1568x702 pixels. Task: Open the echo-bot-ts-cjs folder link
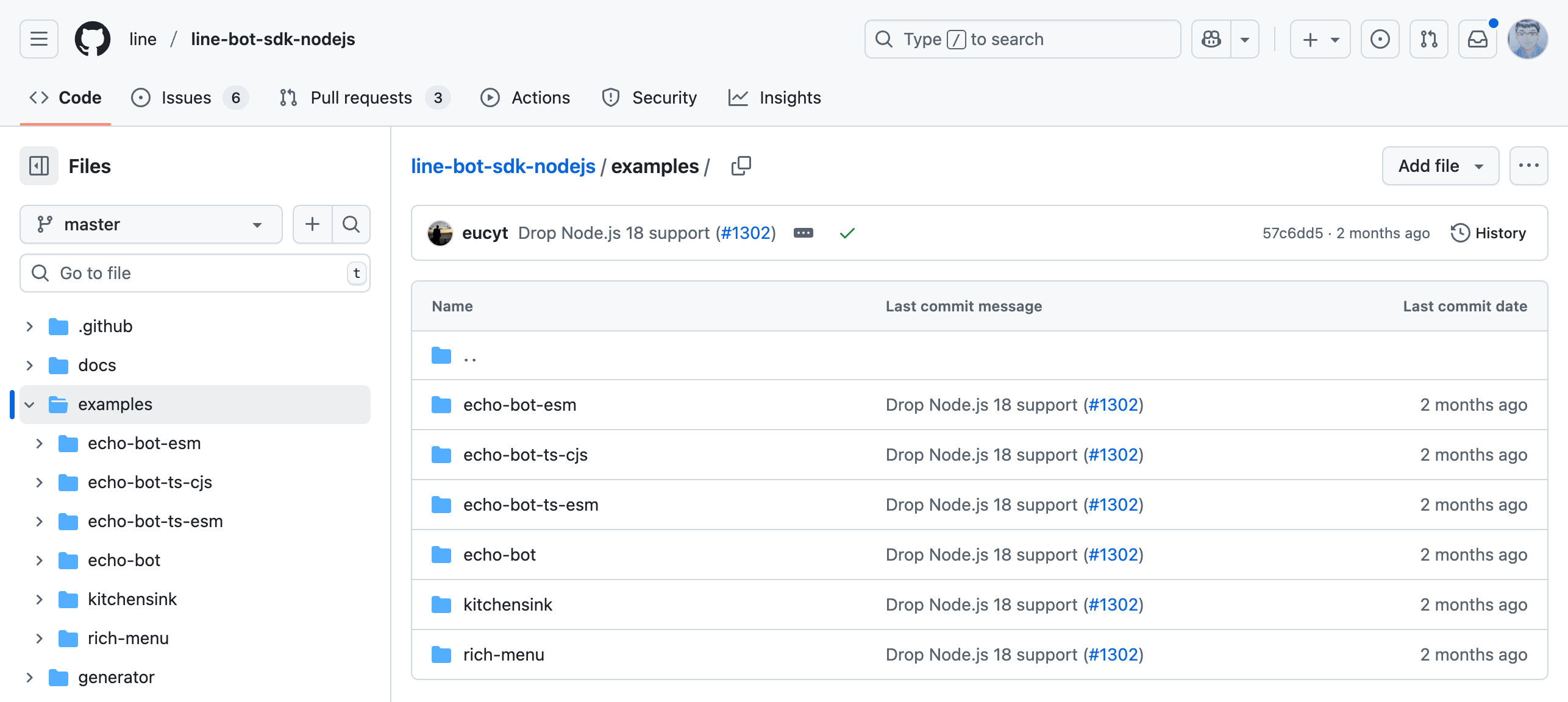pyautogui.click(x=525, y=455)
